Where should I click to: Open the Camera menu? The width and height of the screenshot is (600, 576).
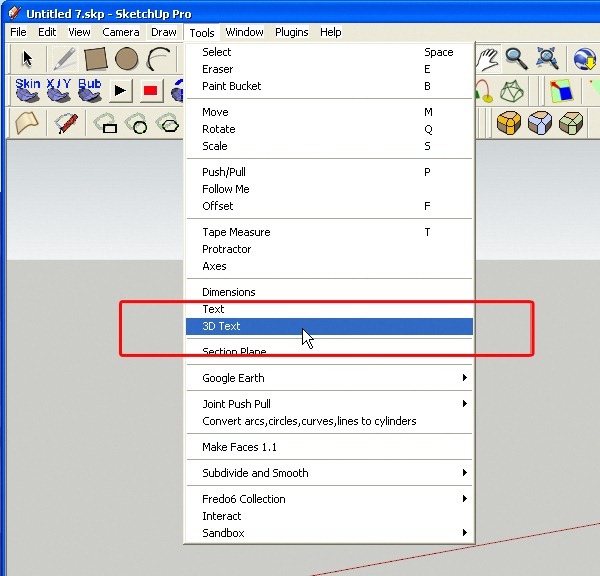click(121, 32)
